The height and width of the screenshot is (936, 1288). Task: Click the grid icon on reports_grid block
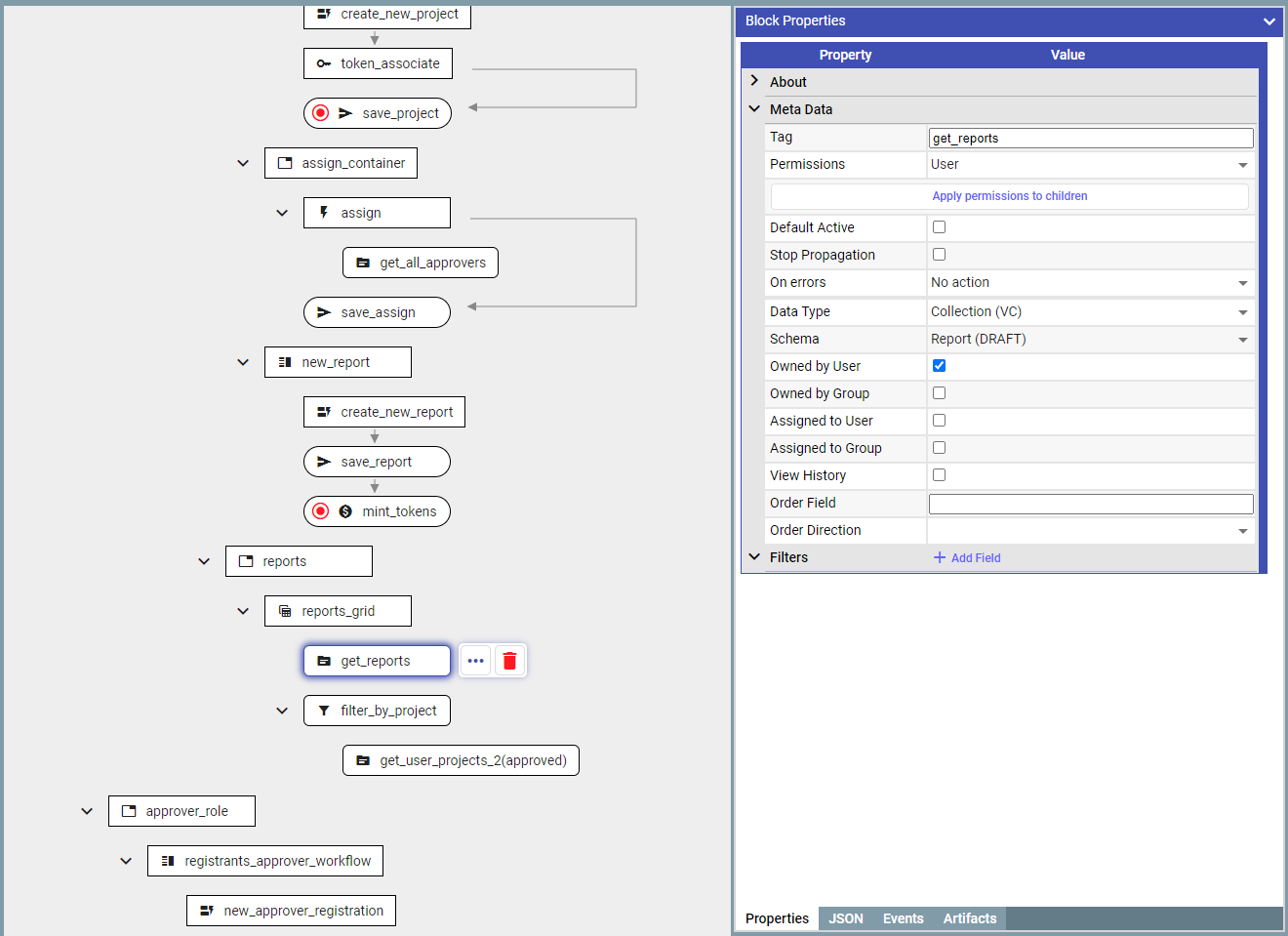[285, 611]
